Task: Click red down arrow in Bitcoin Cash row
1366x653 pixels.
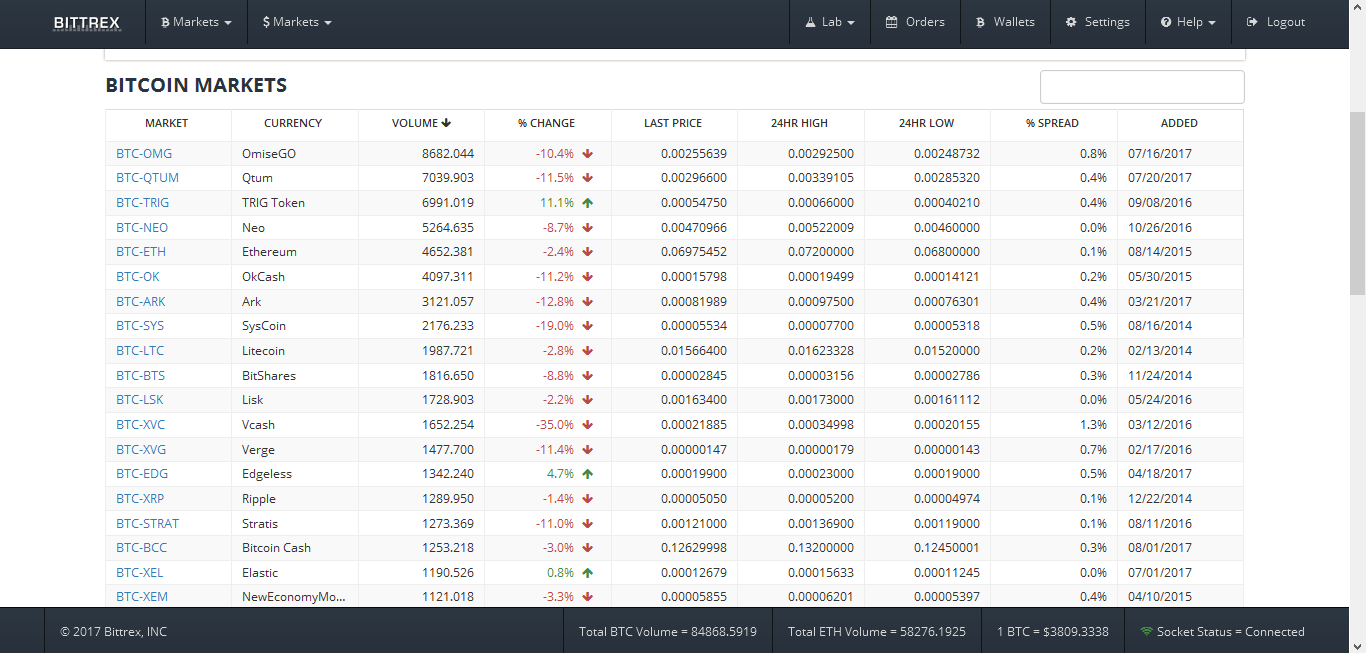Action: click(x=588, y=548)
